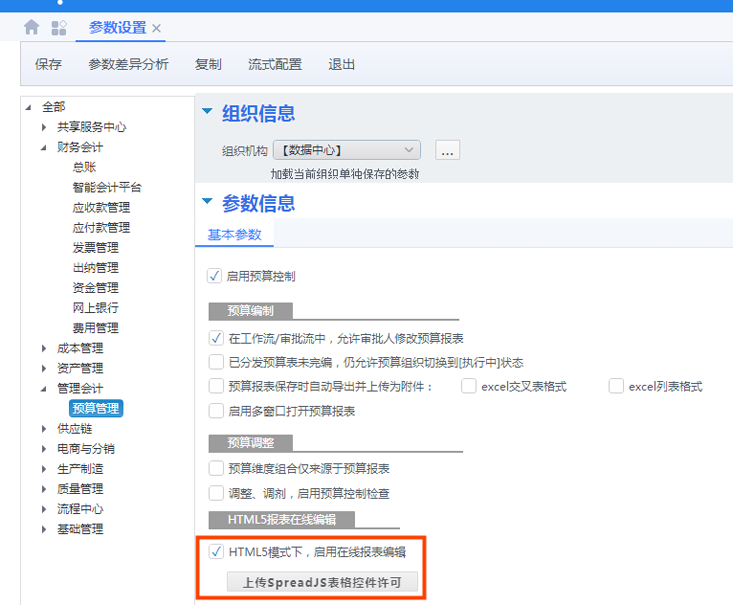Expand the 共享服务中心 tree node
The width and height of the screenshot is (733, 605).
(x=44, y=127)
